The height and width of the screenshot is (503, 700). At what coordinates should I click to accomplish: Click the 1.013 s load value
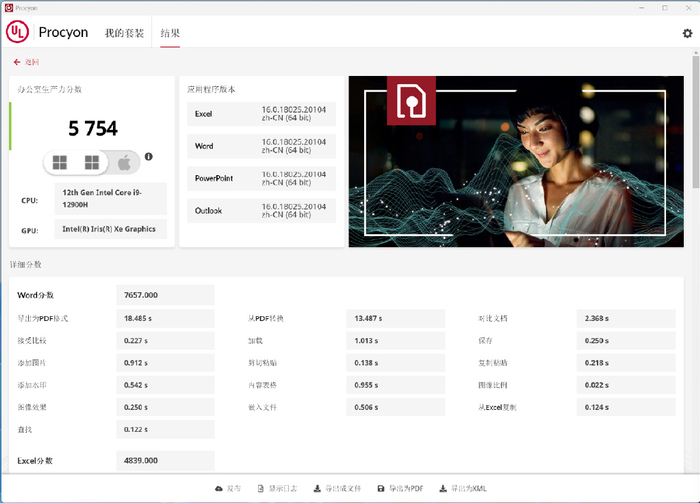[396, 341]
